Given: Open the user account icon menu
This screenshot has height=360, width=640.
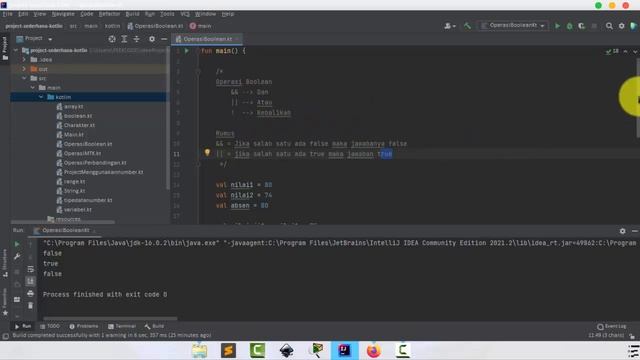Looking at the screenshot, I should 449,26.
